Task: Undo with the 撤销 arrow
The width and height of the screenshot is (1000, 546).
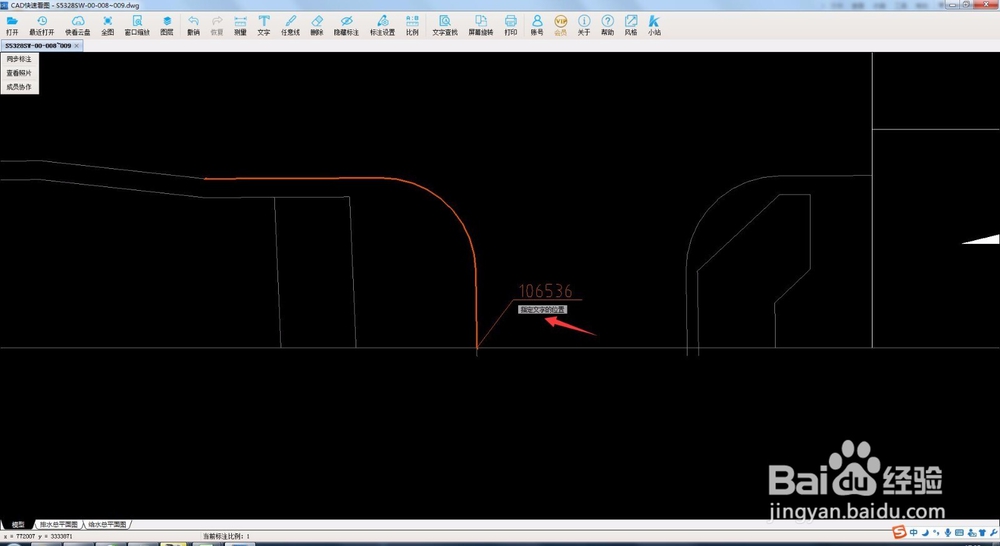Action: coord(193,26)
